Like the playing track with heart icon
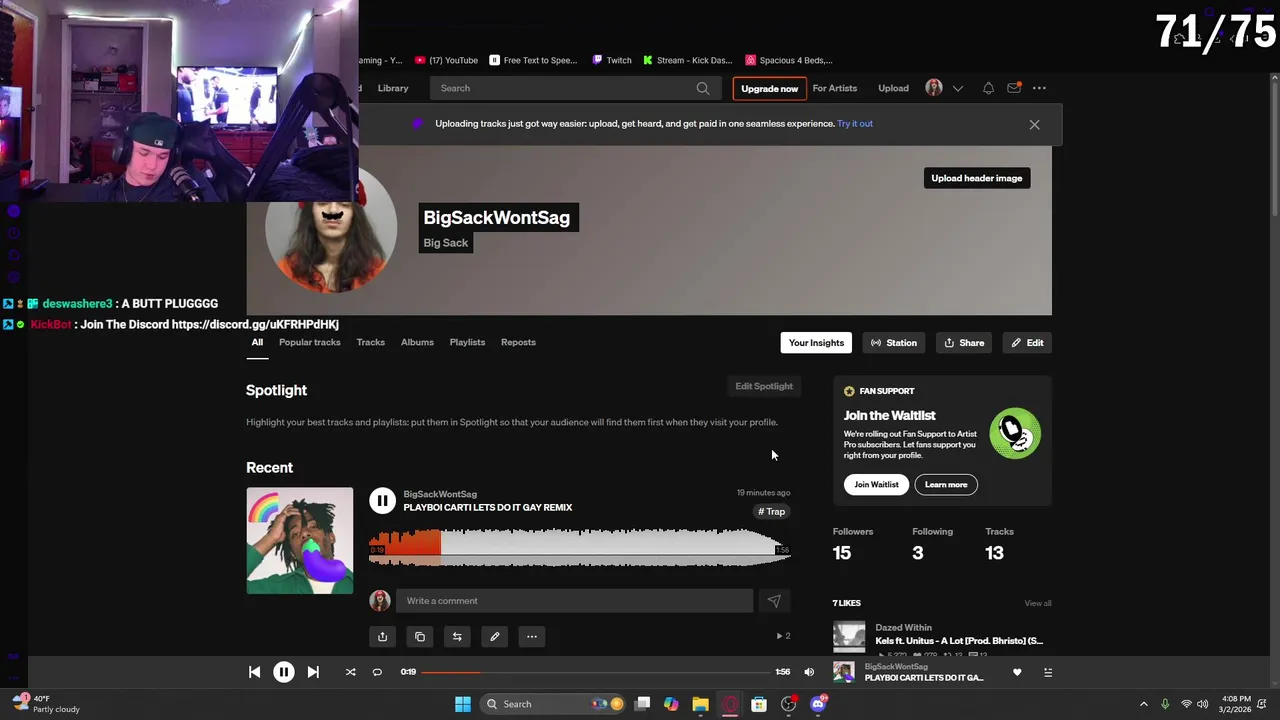This screenshot has height=720, width=1280. (1017, 672)
